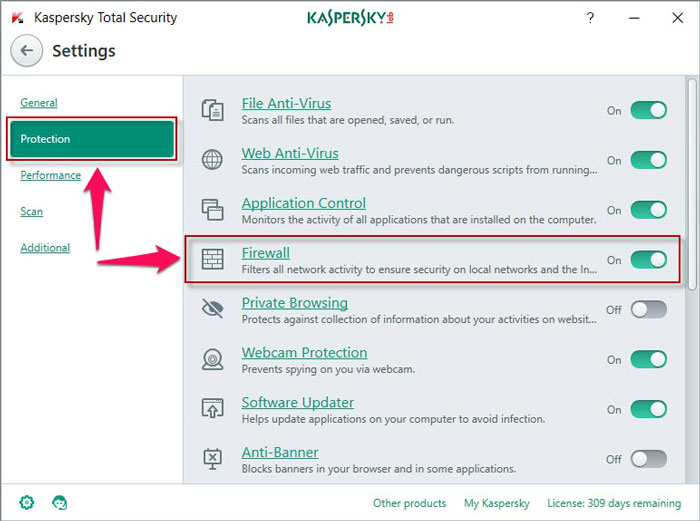Open the Application Control link

[x=304, y=203]
